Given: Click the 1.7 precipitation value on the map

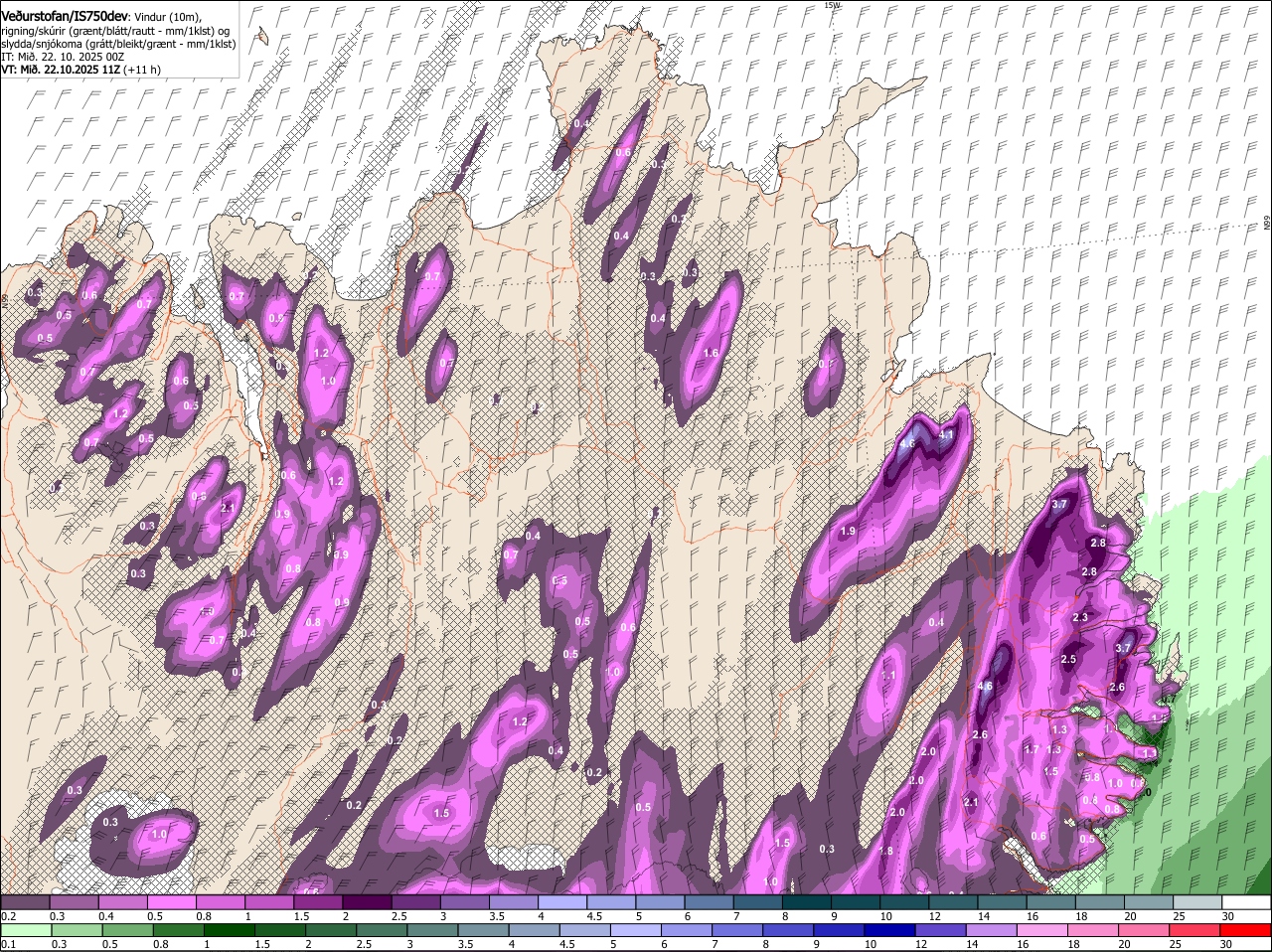Looking at the screenshot, I should click(x=1032, y=749).
